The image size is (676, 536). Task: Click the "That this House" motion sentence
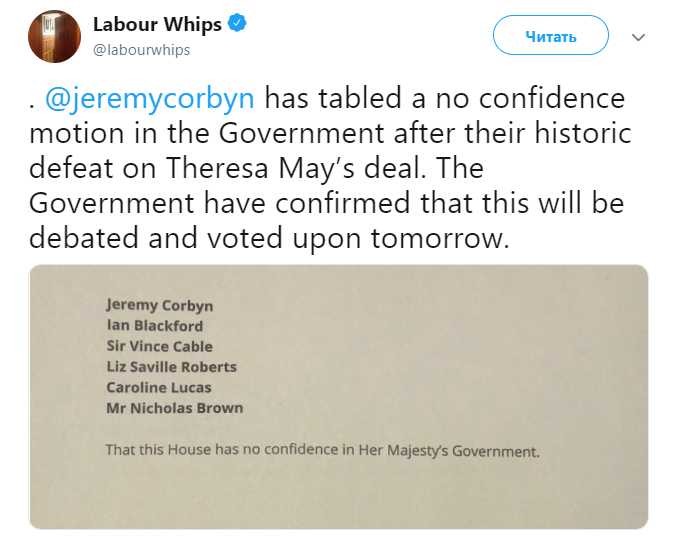coord(322,450)
